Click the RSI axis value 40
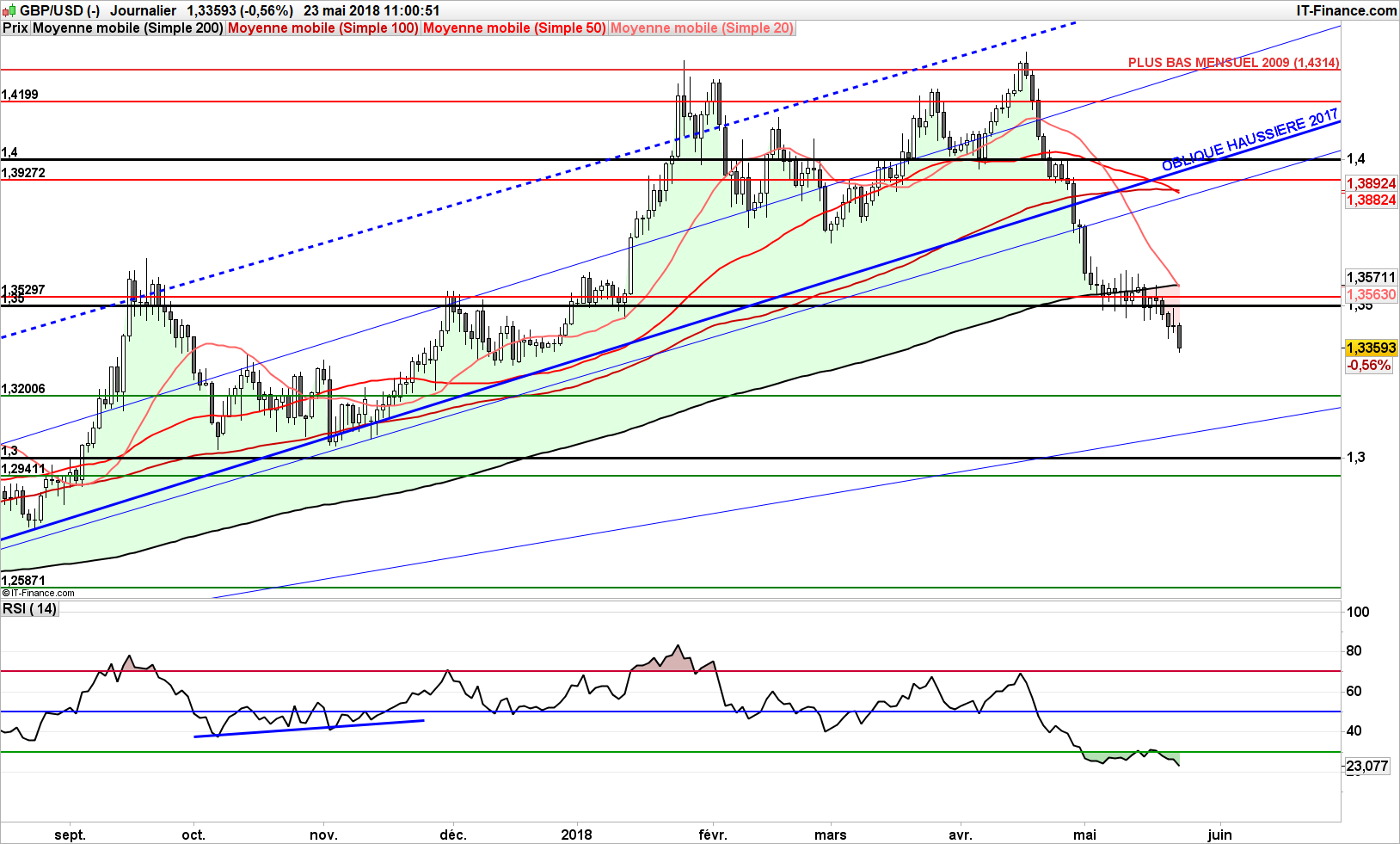This screenshot has width=1400, height=844. click(x=1354, y=731)
